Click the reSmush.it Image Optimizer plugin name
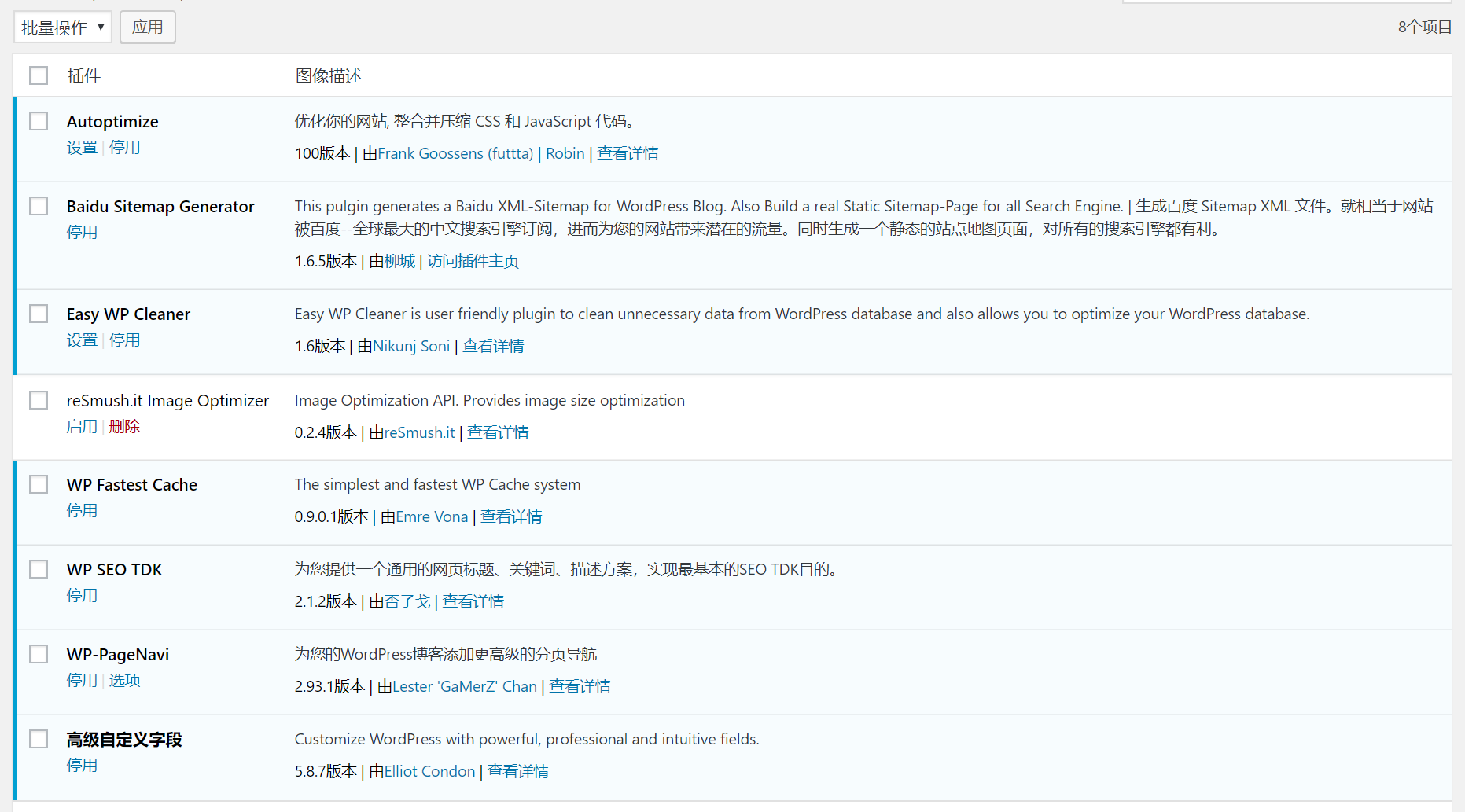 167,401
